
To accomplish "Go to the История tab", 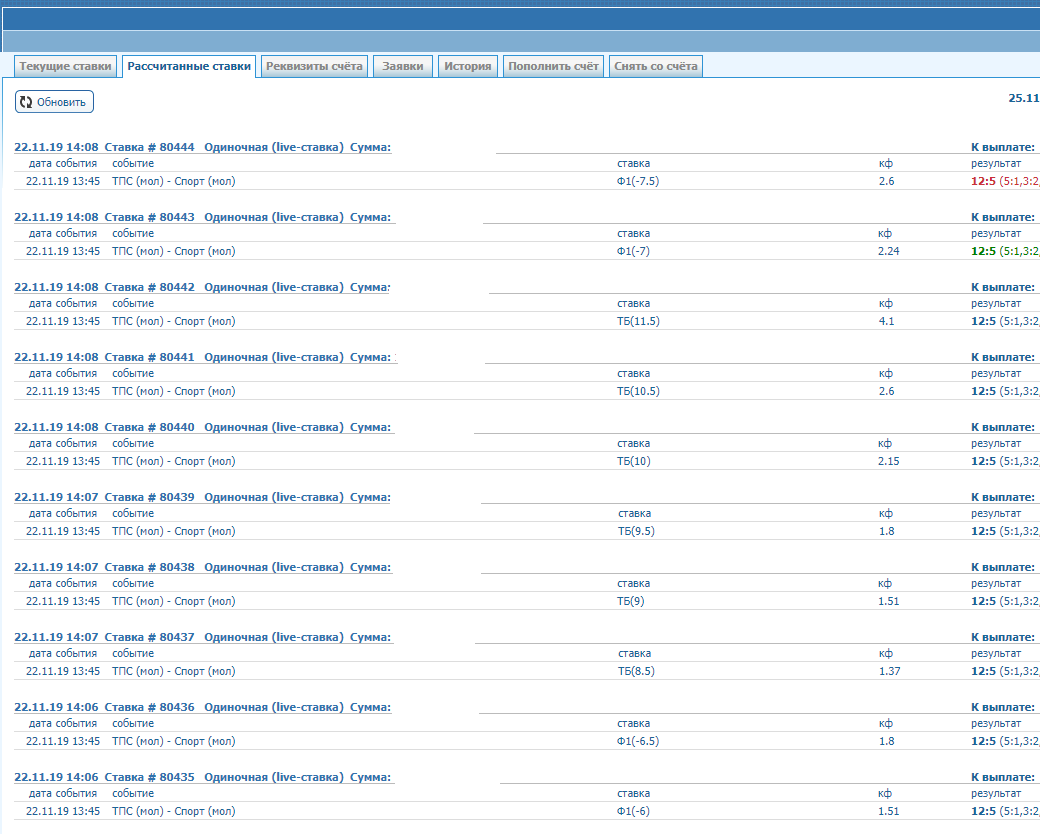I will (x=468, y=66).
